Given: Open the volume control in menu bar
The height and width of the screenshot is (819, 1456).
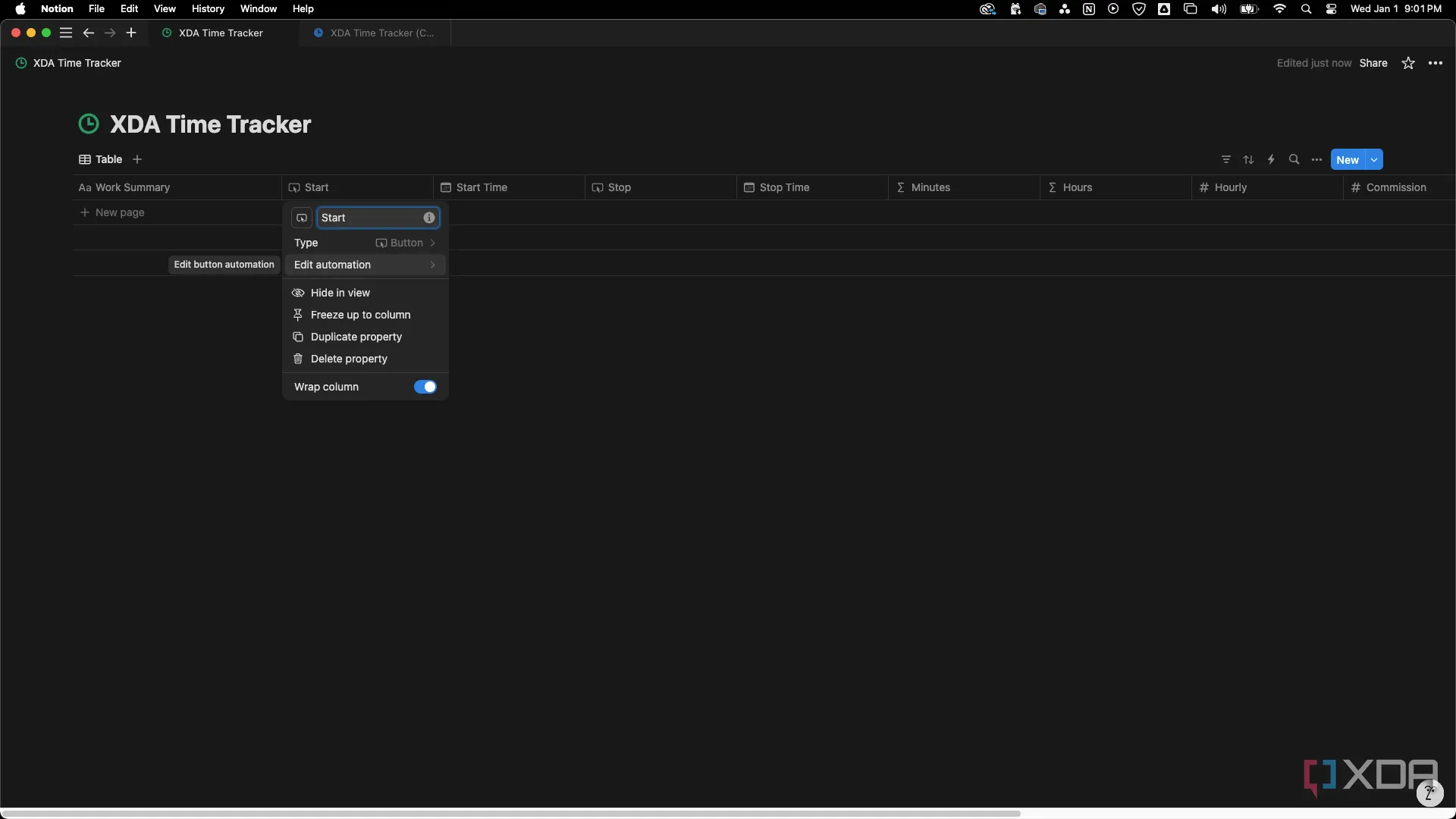Looking at the screenshot, I should click(x=1219, y=9).
